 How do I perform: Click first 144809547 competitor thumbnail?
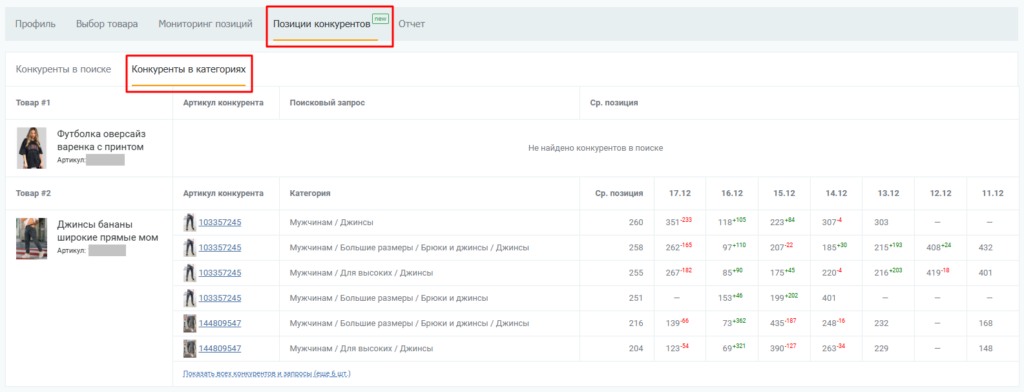[x=189, y=323]
